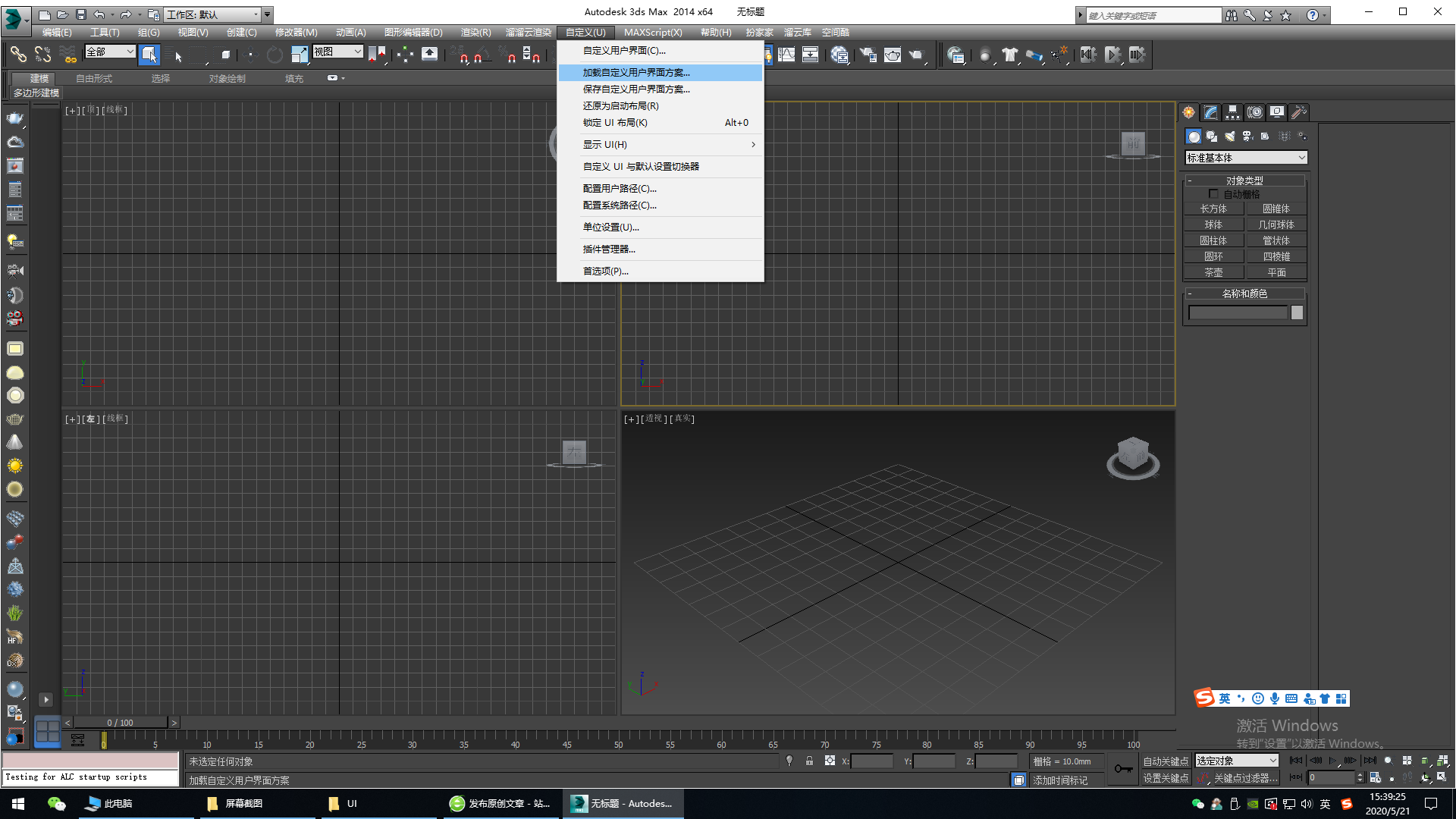1456x819 pixels.
Task: Select the Lights creation category icon
Action: pos(1229,136)
